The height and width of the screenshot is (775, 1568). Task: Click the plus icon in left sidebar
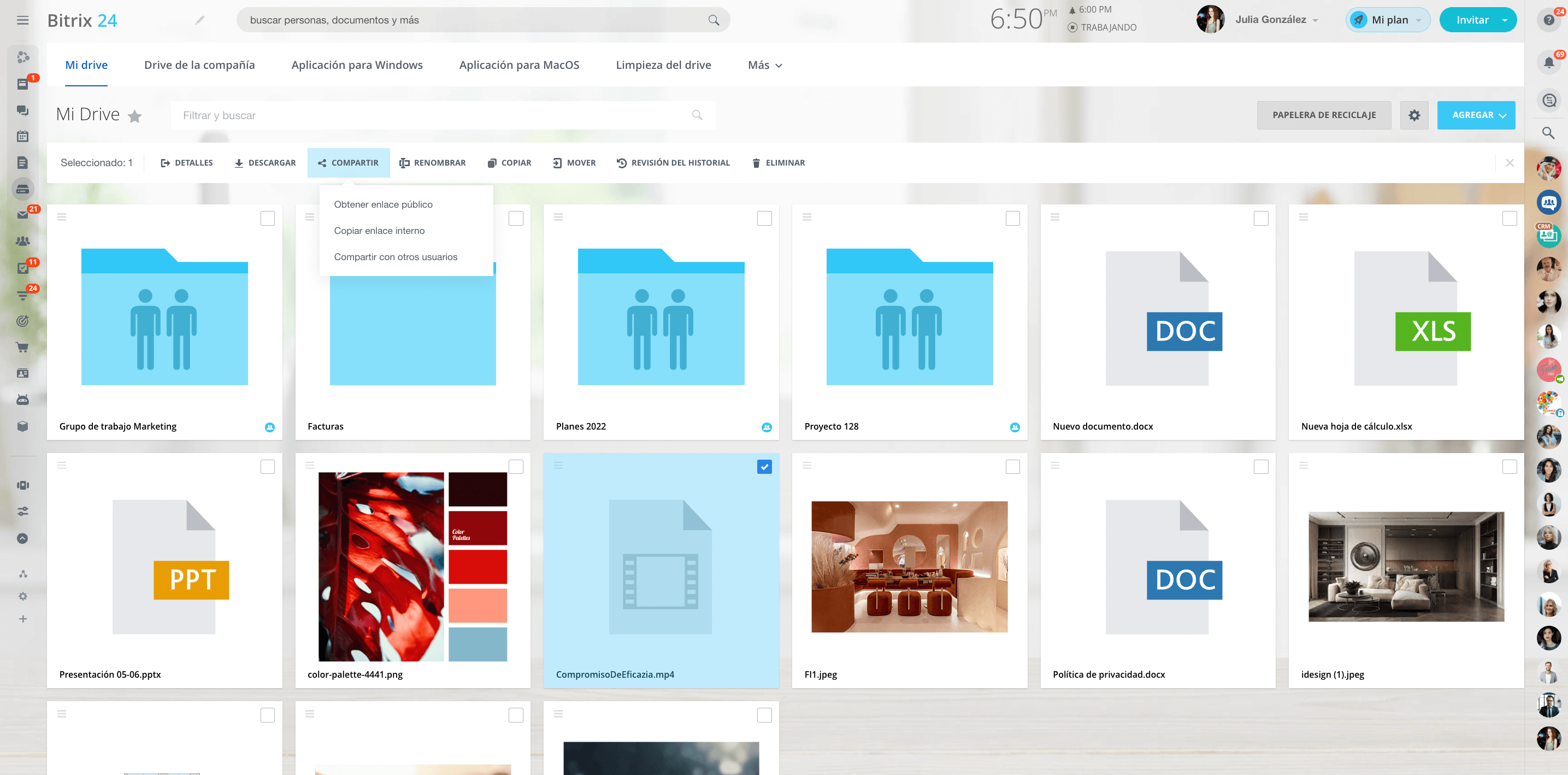point(22,619)
